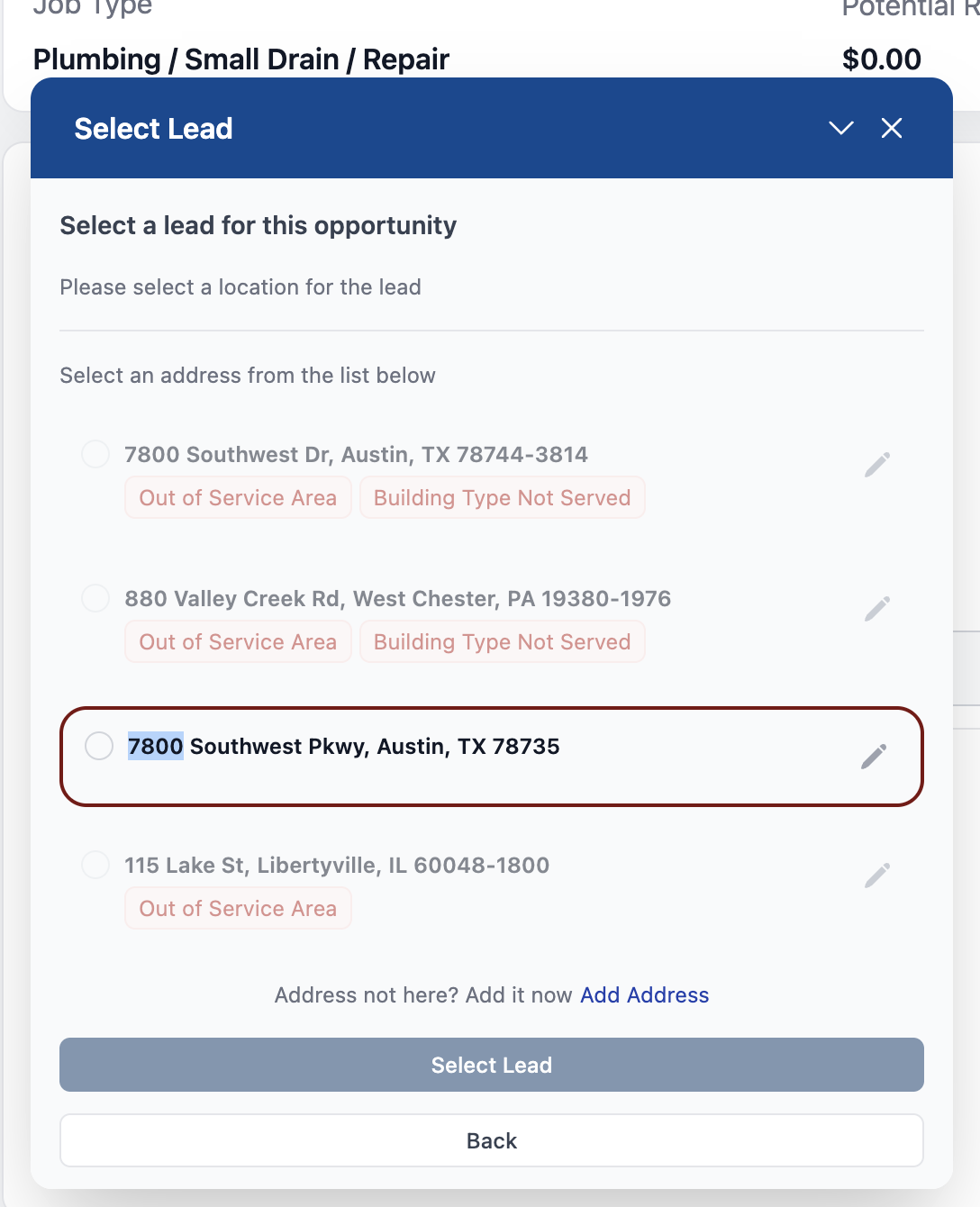Click the 115 Lake St, Libertyville address text
The image size is (980, 1207).
pyautogui.click(x=337, y=866)
